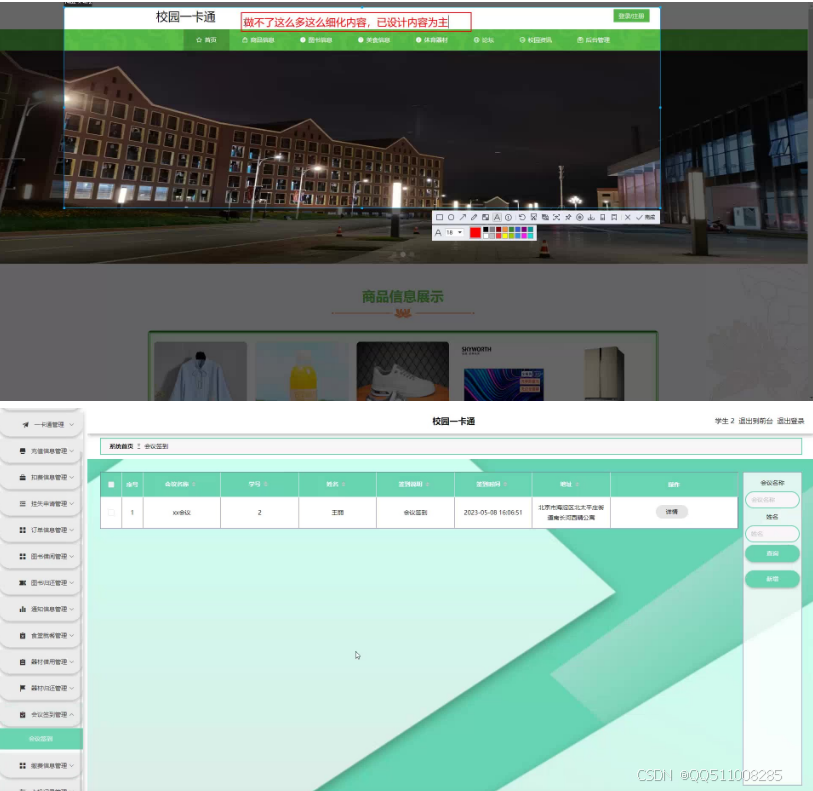
Task: Expand the 缴费信息管理 sidebar menu
Action: tap(41, 766)
